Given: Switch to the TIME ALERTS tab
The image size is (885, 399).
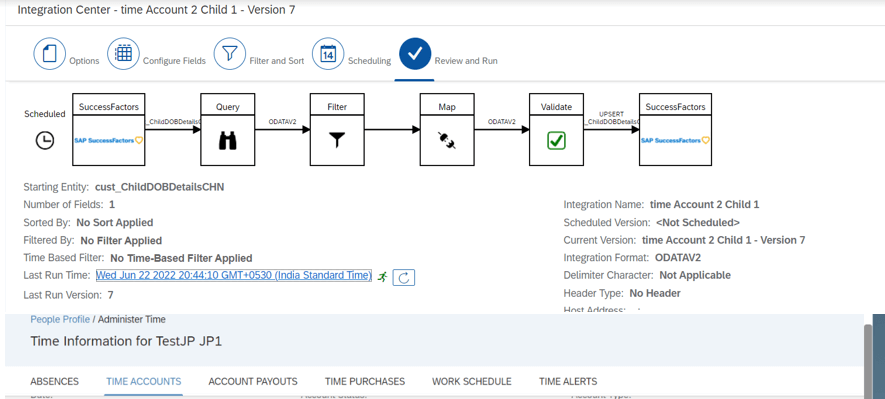Looking at the screenshot, I should (x=568, y=382).
